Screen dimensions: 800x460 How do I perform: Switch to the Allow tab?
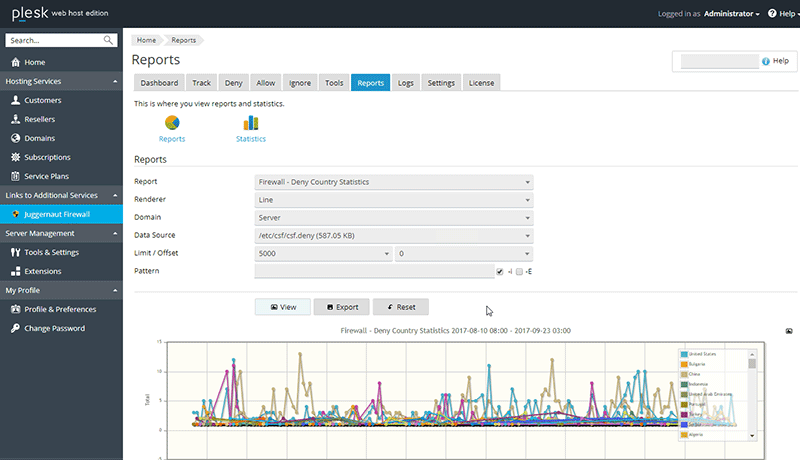point(266,83)
